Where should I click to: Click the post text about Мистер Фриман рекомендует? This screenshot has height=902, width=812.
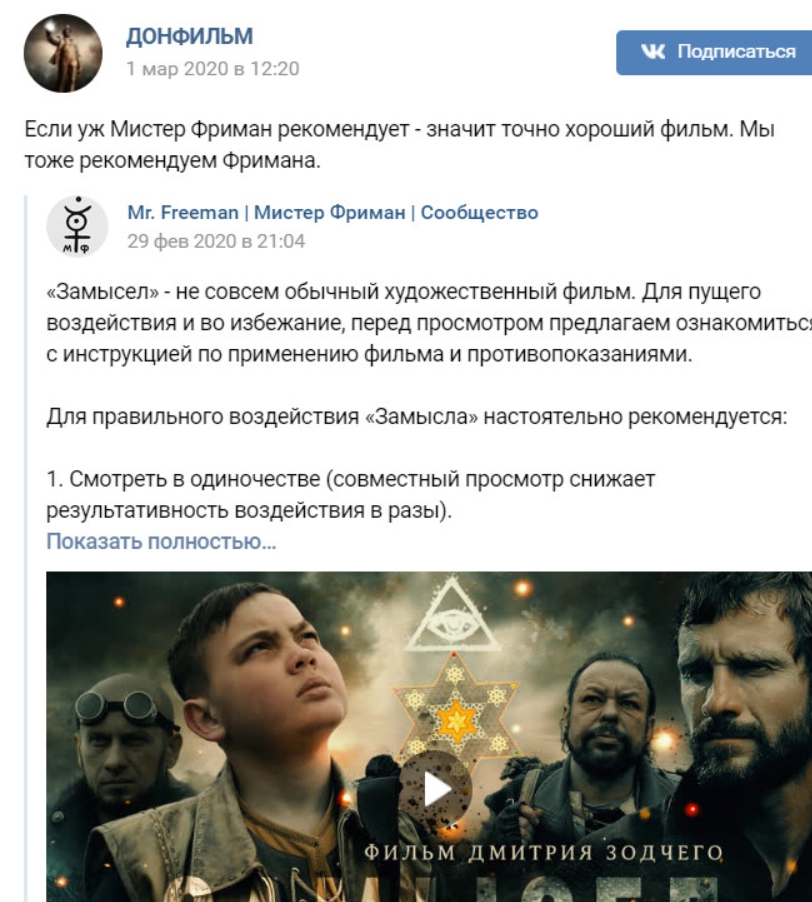click(400, 144)
